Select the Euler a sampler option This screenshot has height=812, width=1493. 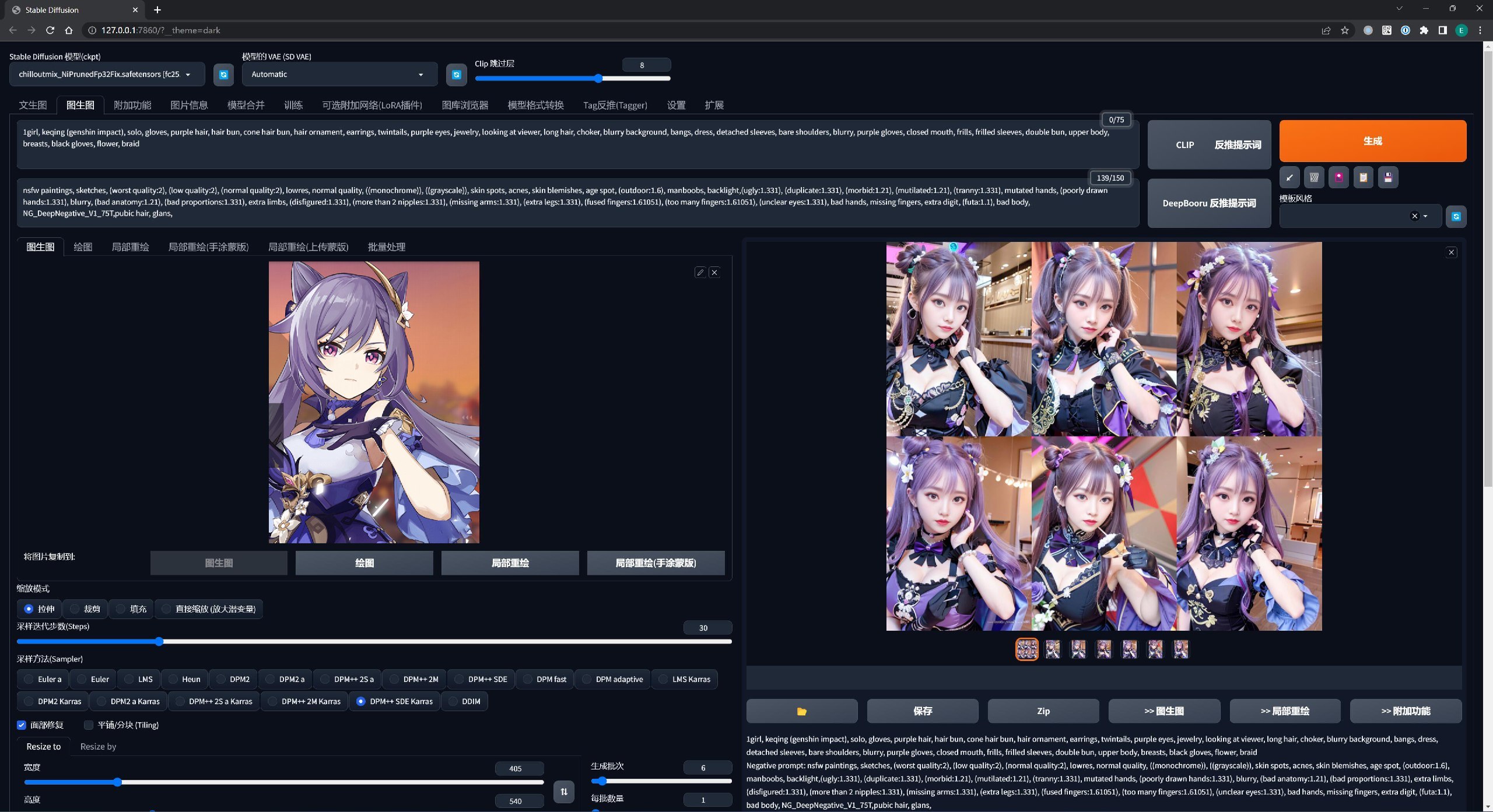(x=43, y=679)
